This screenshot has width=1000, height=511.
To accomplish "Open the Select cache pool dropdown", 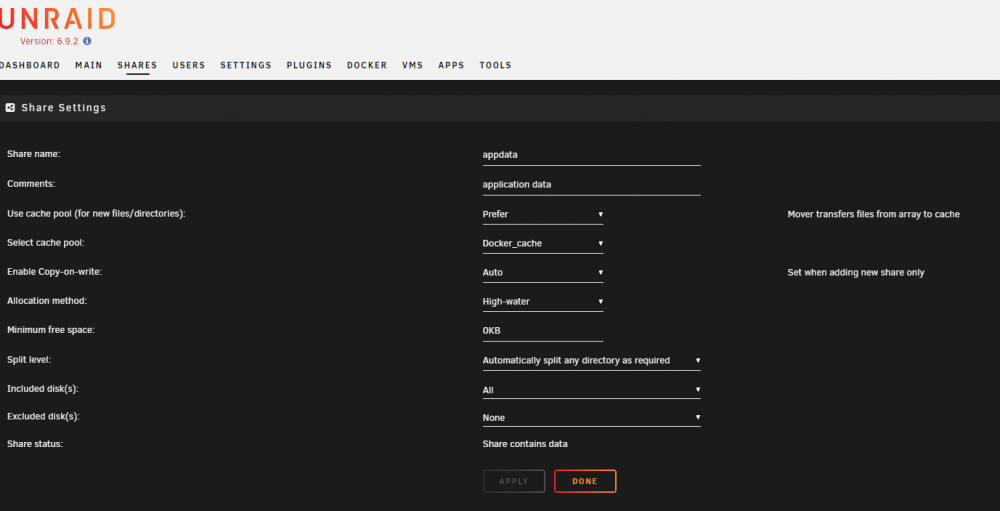I will point(543,243).
